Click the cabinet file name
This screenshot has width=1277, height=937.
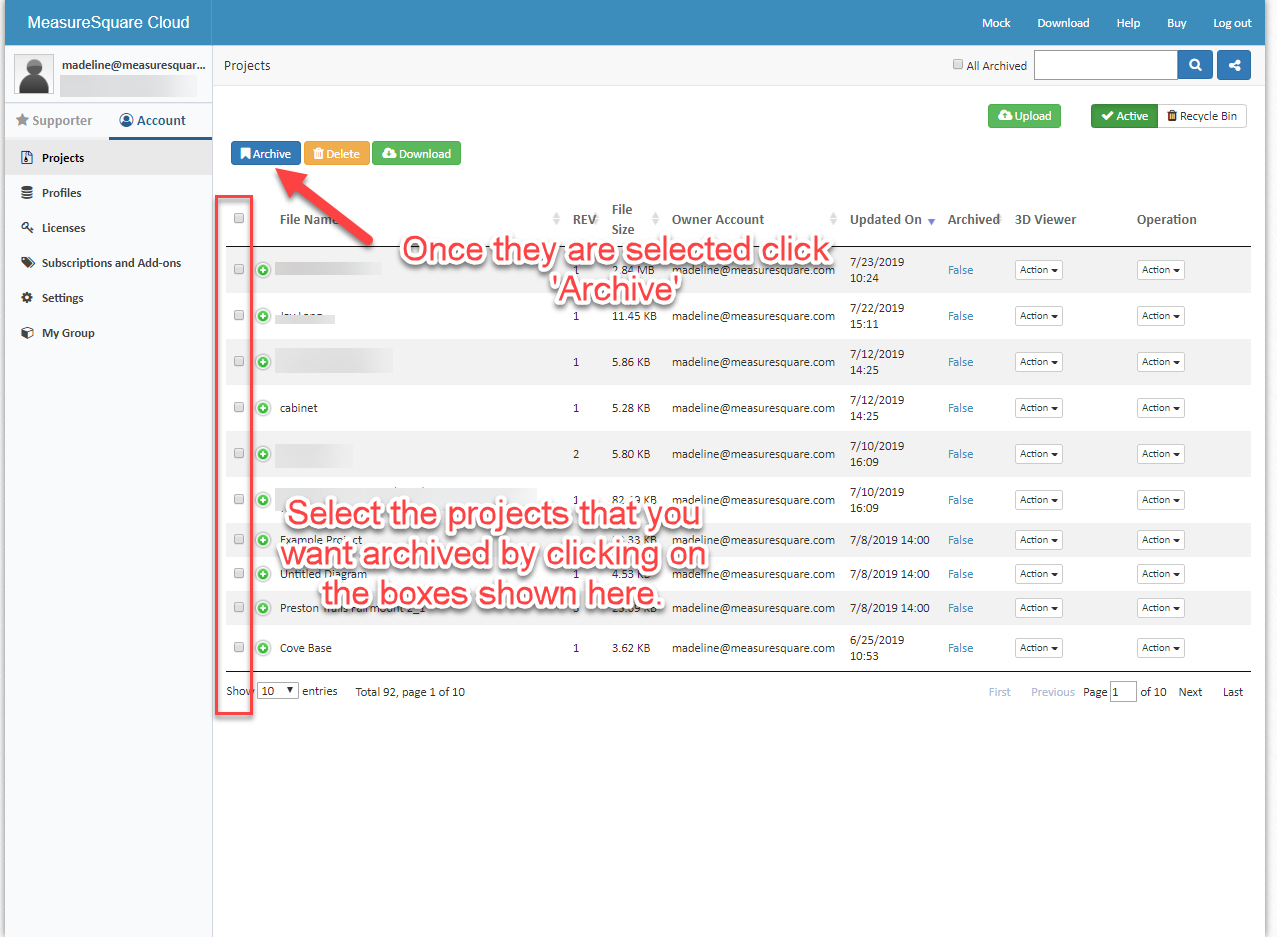pos(298,408)
